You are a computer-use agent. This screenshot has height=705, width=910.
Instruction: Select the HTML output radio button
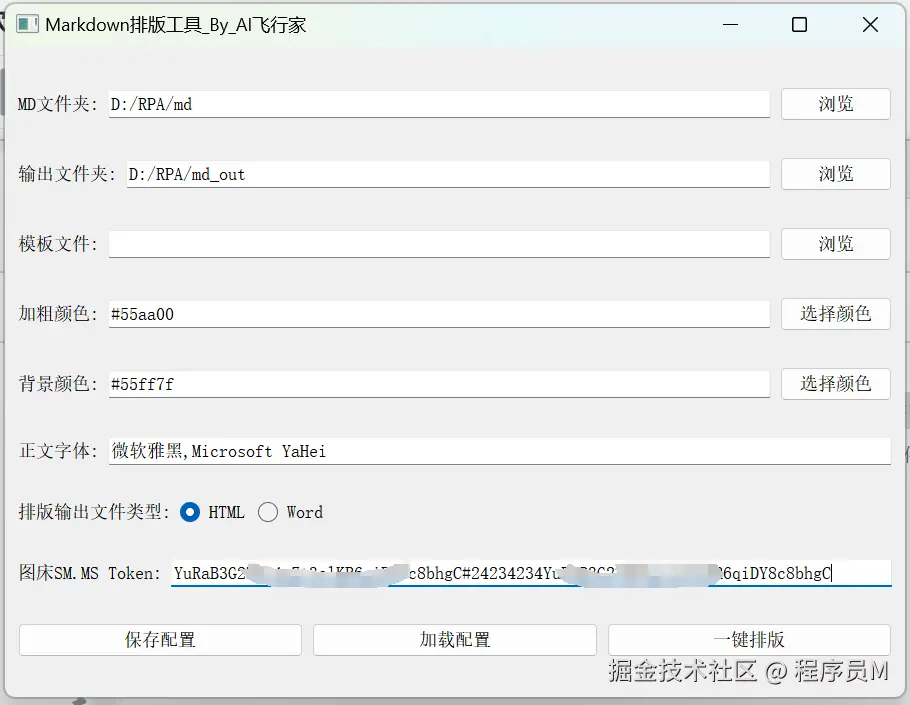[190, 512]
